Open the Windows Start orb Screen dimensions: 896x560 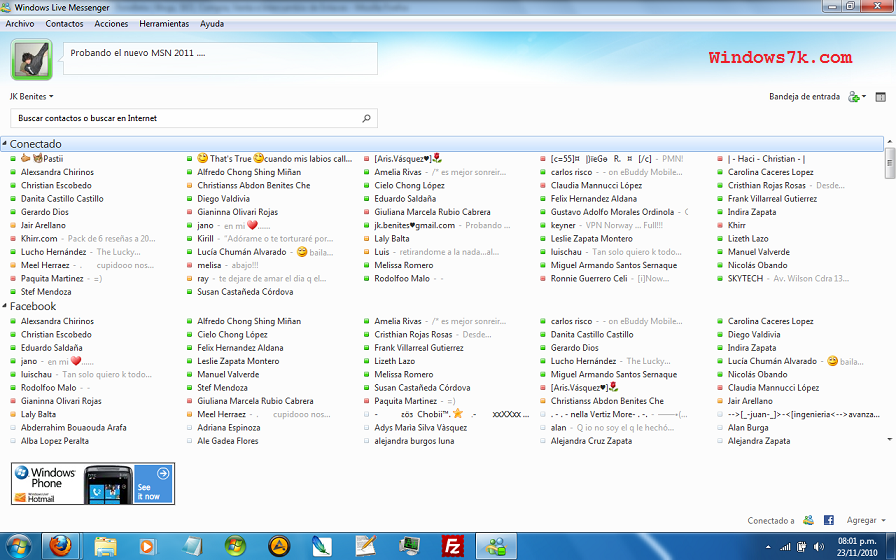(x=18, y=546)
